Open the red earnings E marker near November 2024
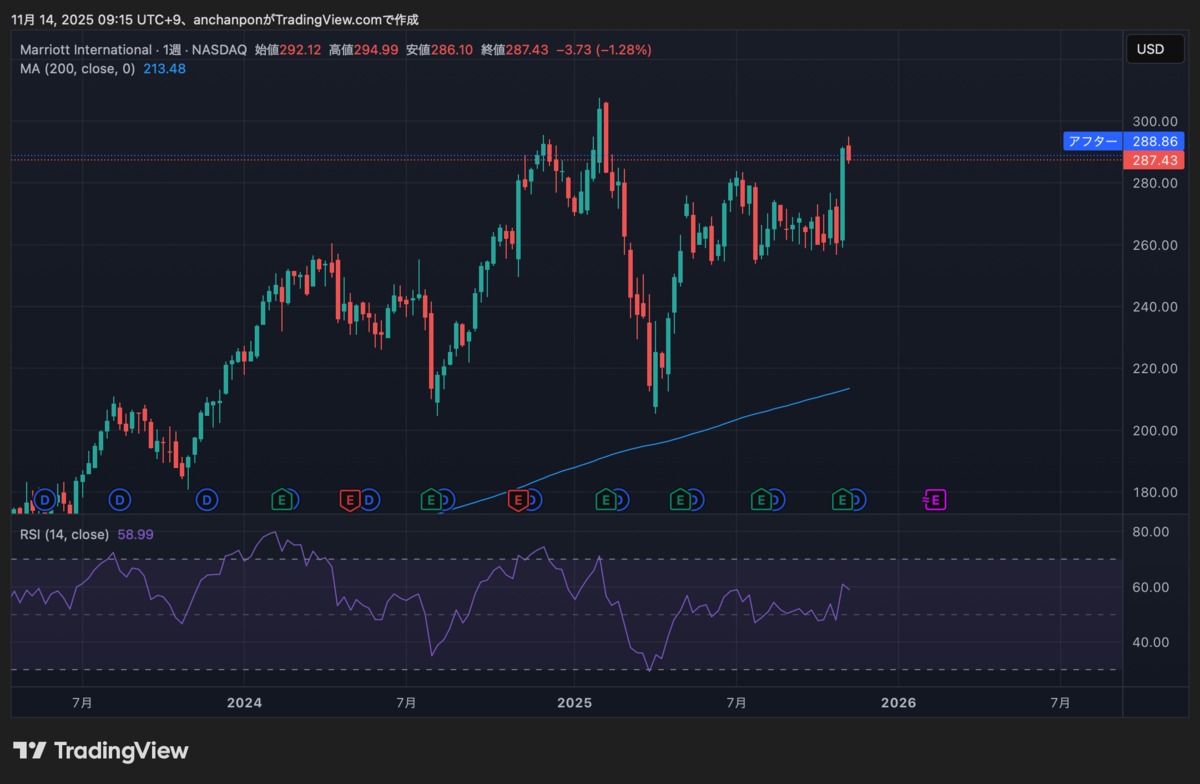 pyautogui.click(x=518, y=498)
